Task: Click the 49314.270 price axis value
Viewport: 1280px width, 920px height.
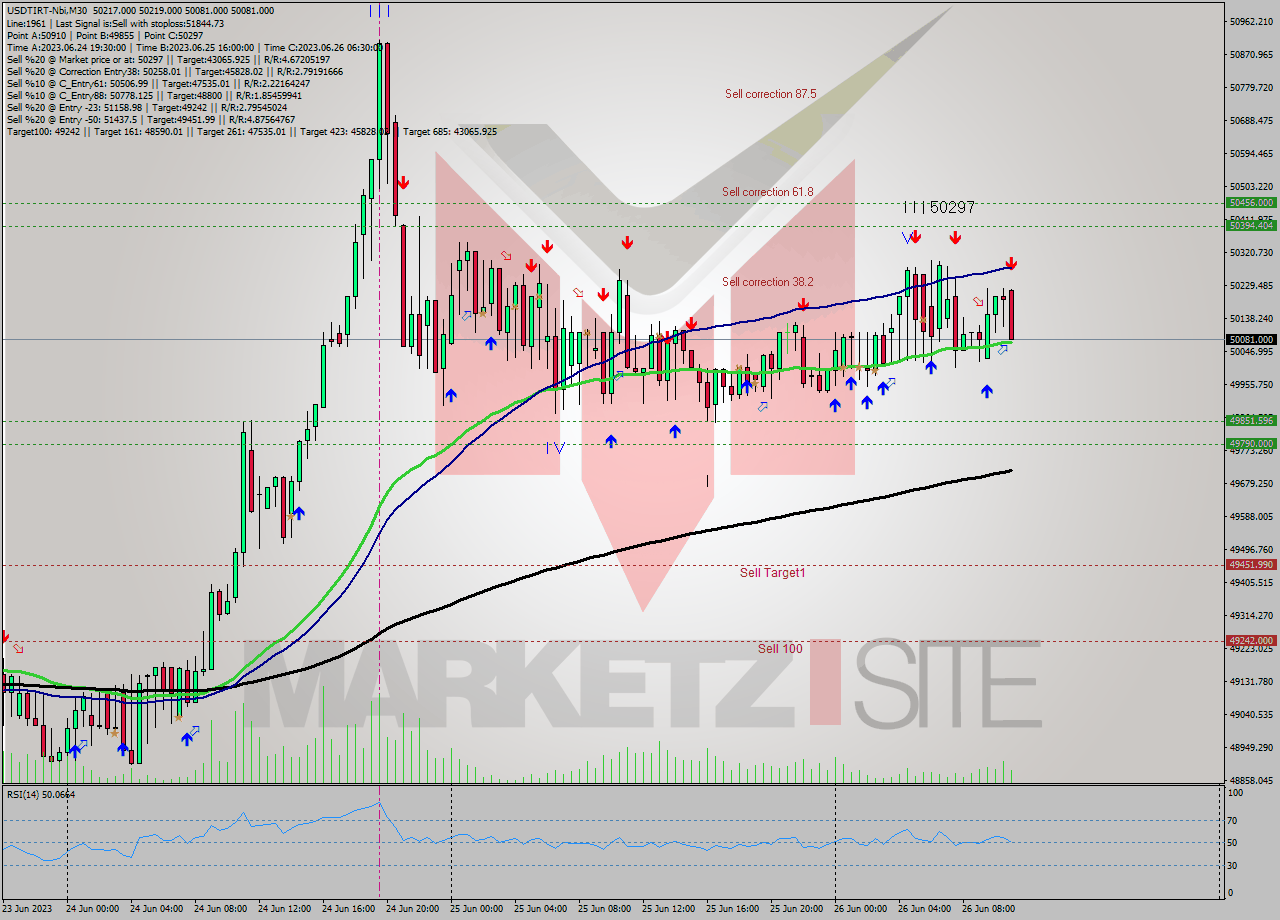Action: pos(1251,615)
